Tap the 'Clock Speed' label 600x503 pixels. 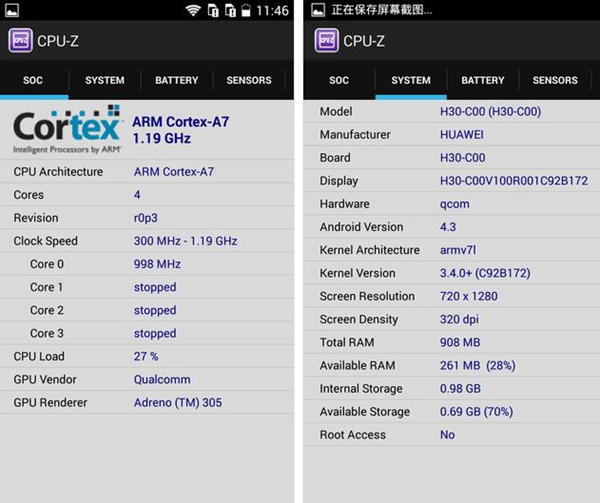click(46, 241)
